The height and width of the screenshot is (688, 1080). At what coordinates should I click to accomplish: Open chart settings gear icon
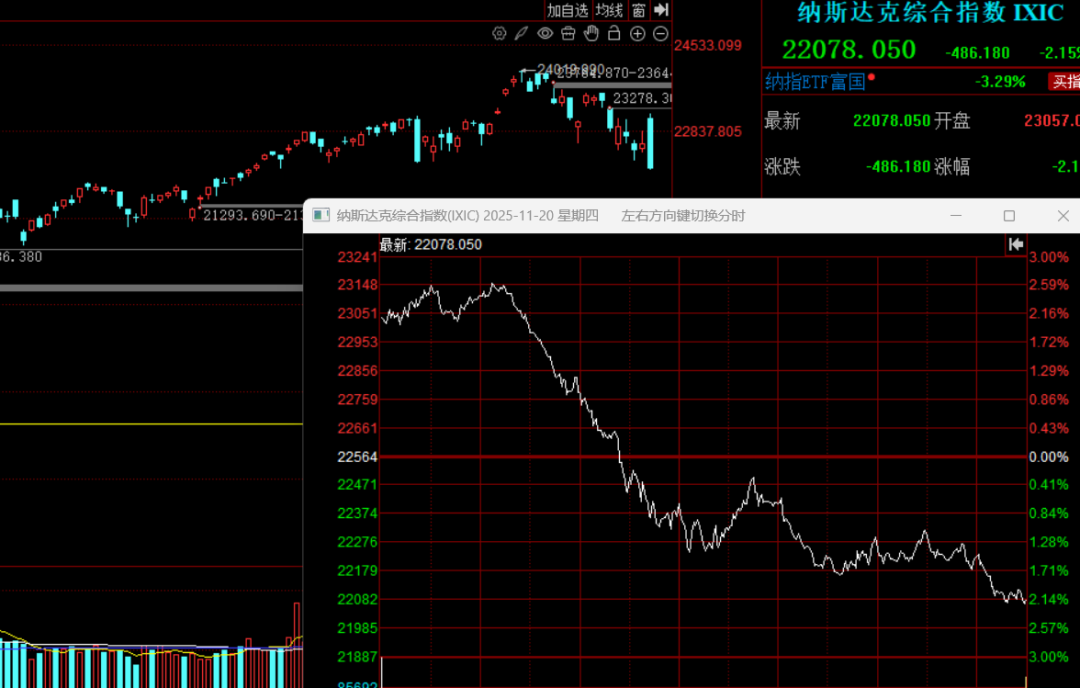point(500,34)
